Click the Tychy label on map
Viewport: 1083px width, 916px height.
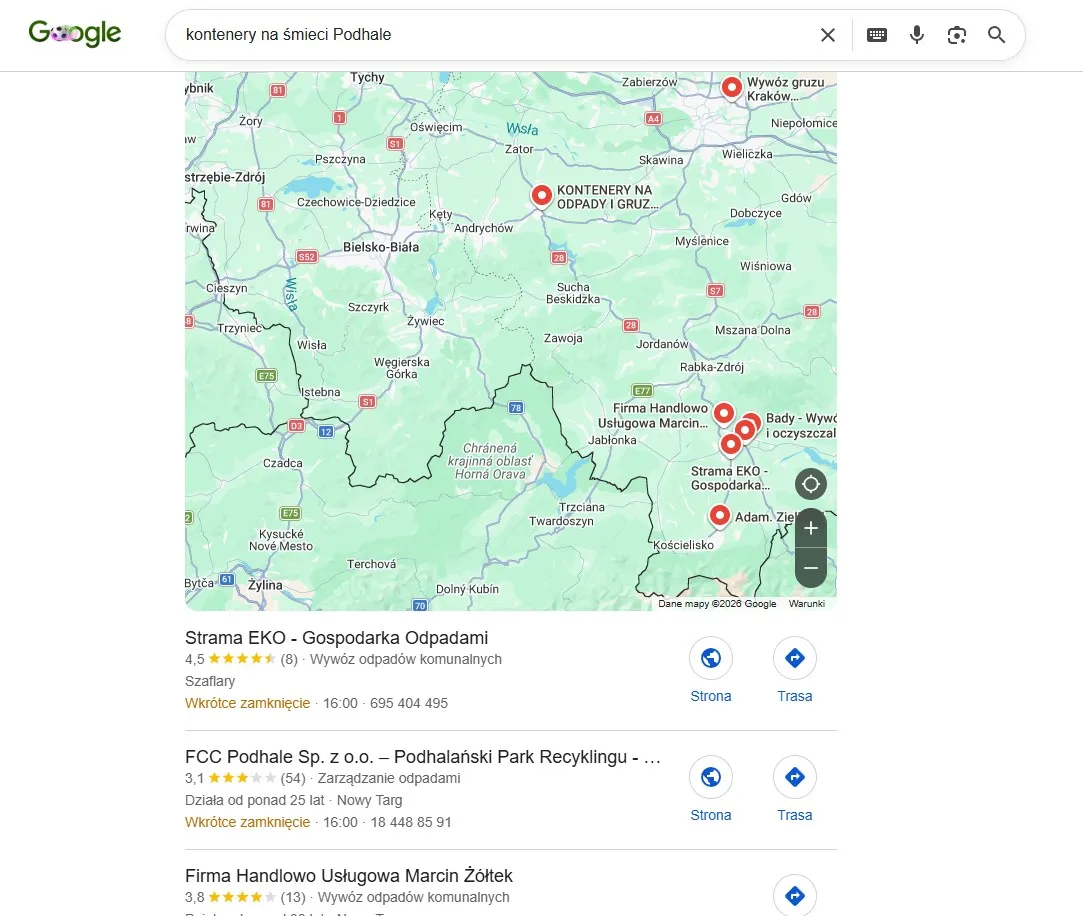[367, 77]
